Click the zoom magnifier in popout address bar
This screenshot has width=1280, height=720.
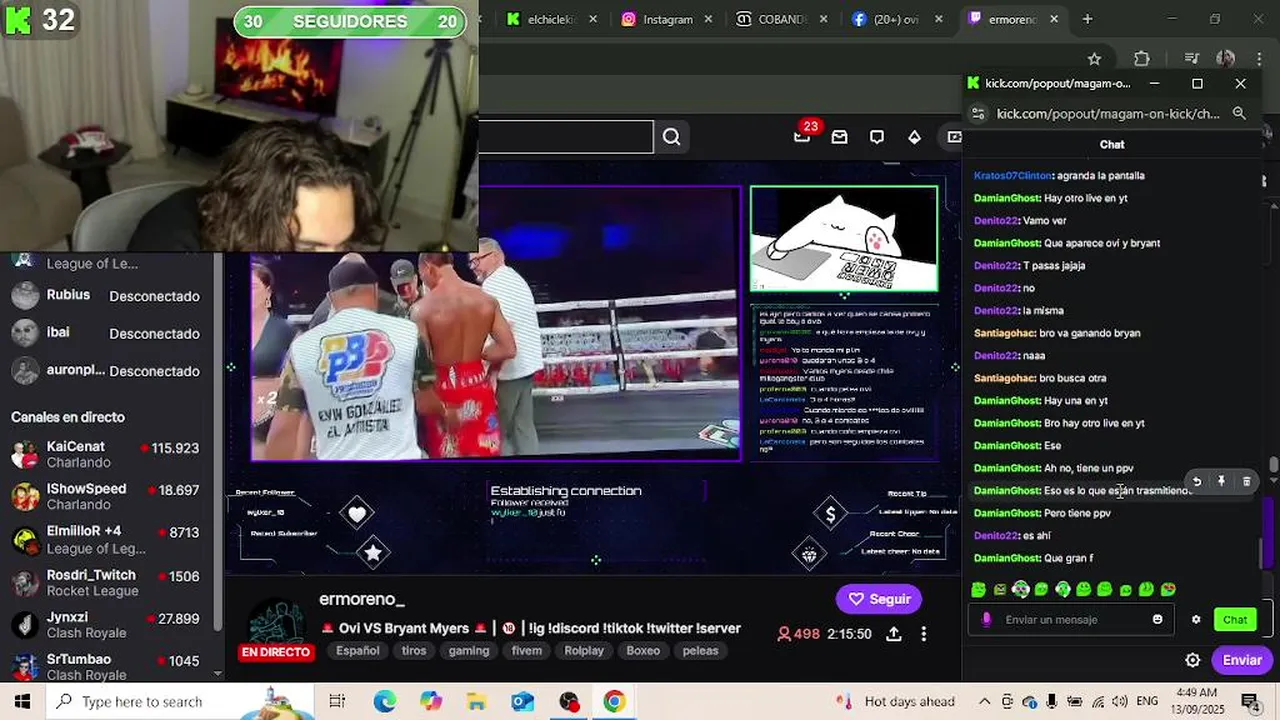[1239, 114]
